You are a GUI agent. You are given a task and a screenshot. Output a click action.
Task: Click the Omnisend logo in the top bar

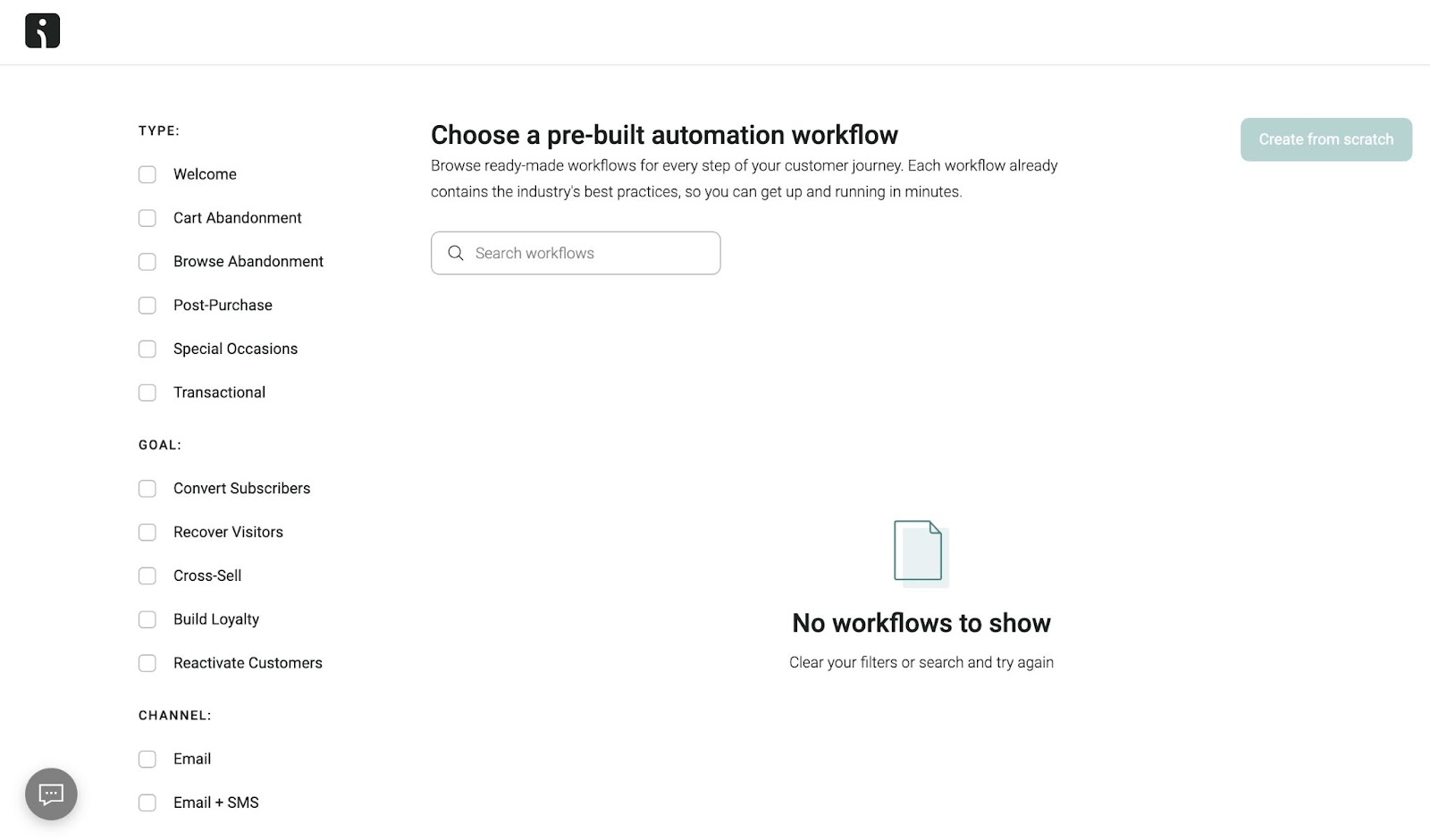[41, 30]
